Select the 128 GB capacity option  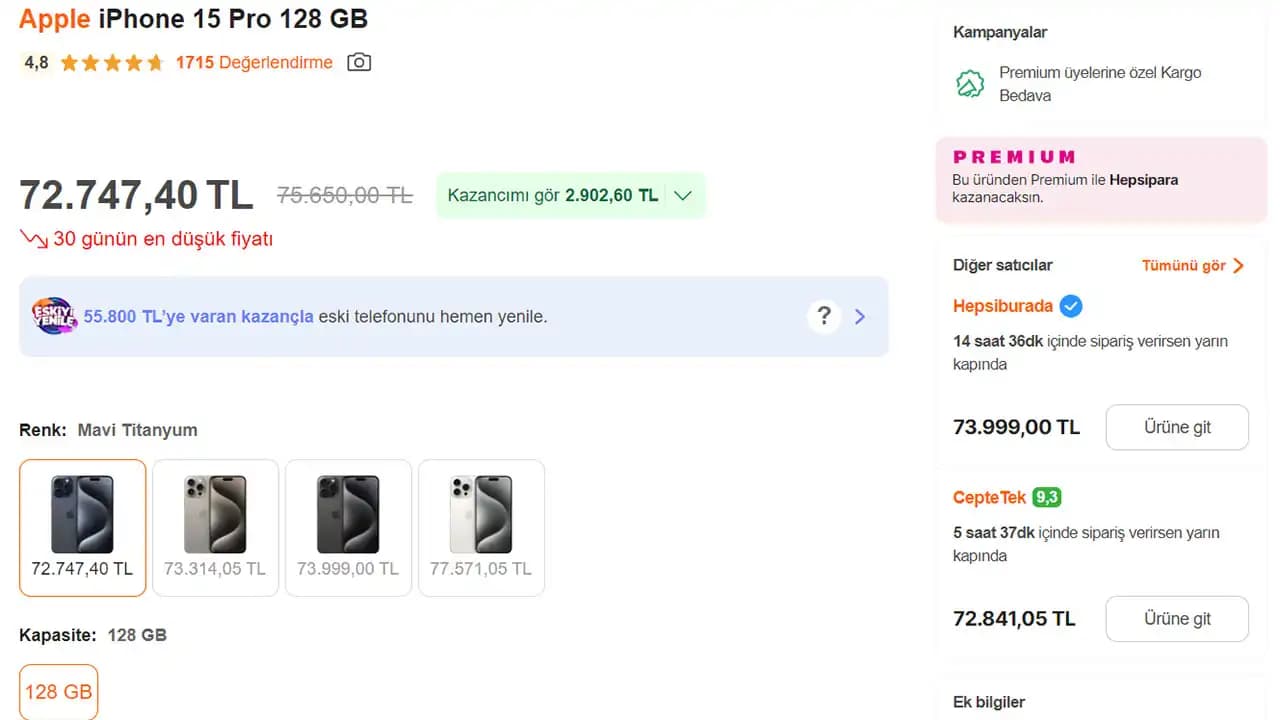[58, 692]
